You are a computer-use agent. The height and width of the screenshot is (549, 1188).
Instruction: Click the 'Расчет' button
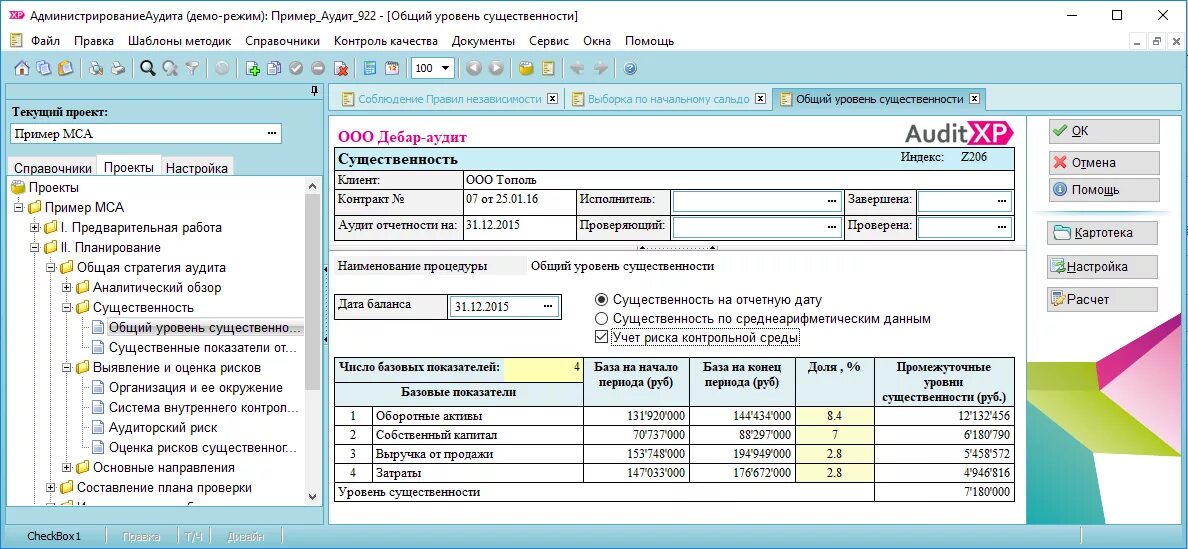[x=1102, y=299]
